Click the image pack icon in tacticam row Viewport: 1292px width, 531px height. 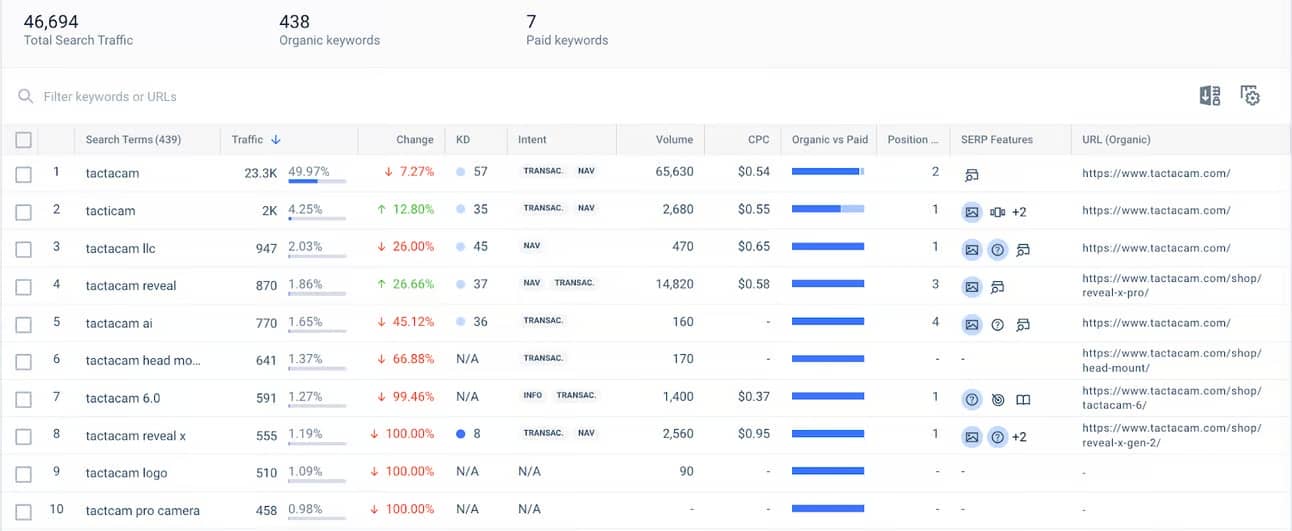[971, 211]
